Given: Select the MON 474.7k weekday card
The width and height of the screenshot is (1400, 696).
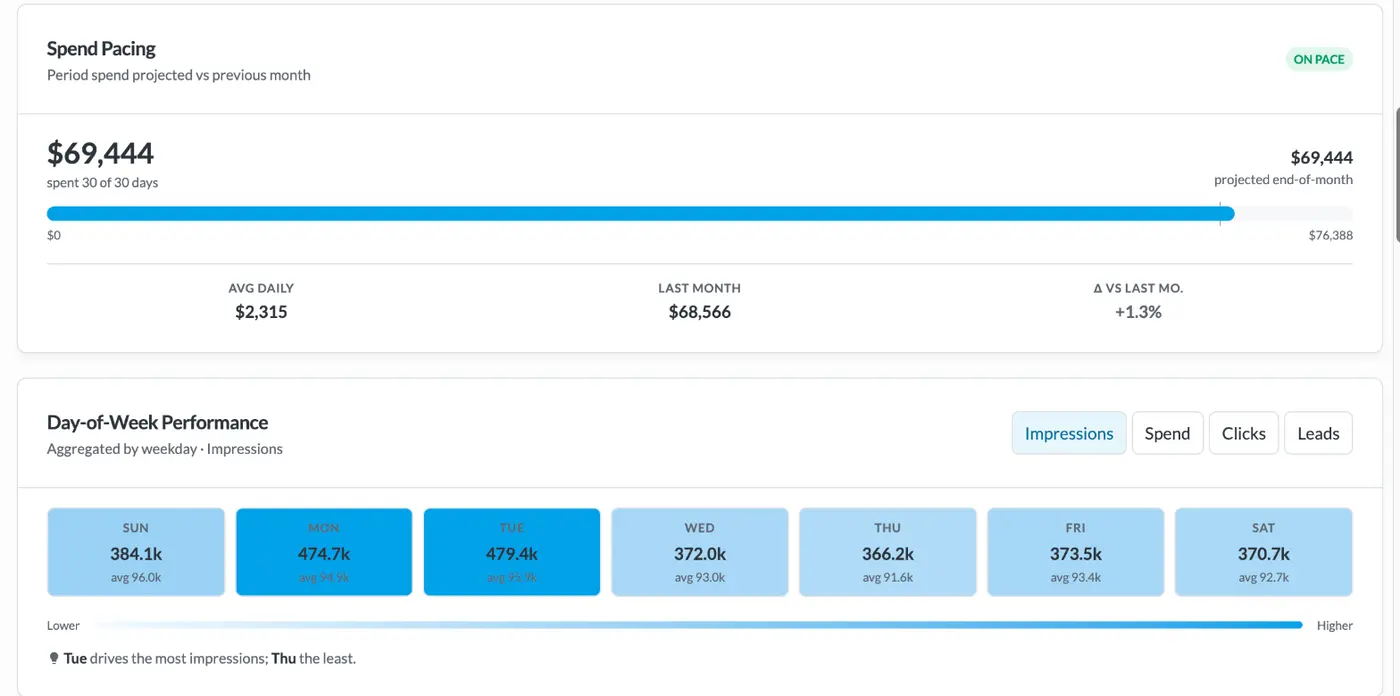Looking at the screenshot, I should click(x=324, y=552).
